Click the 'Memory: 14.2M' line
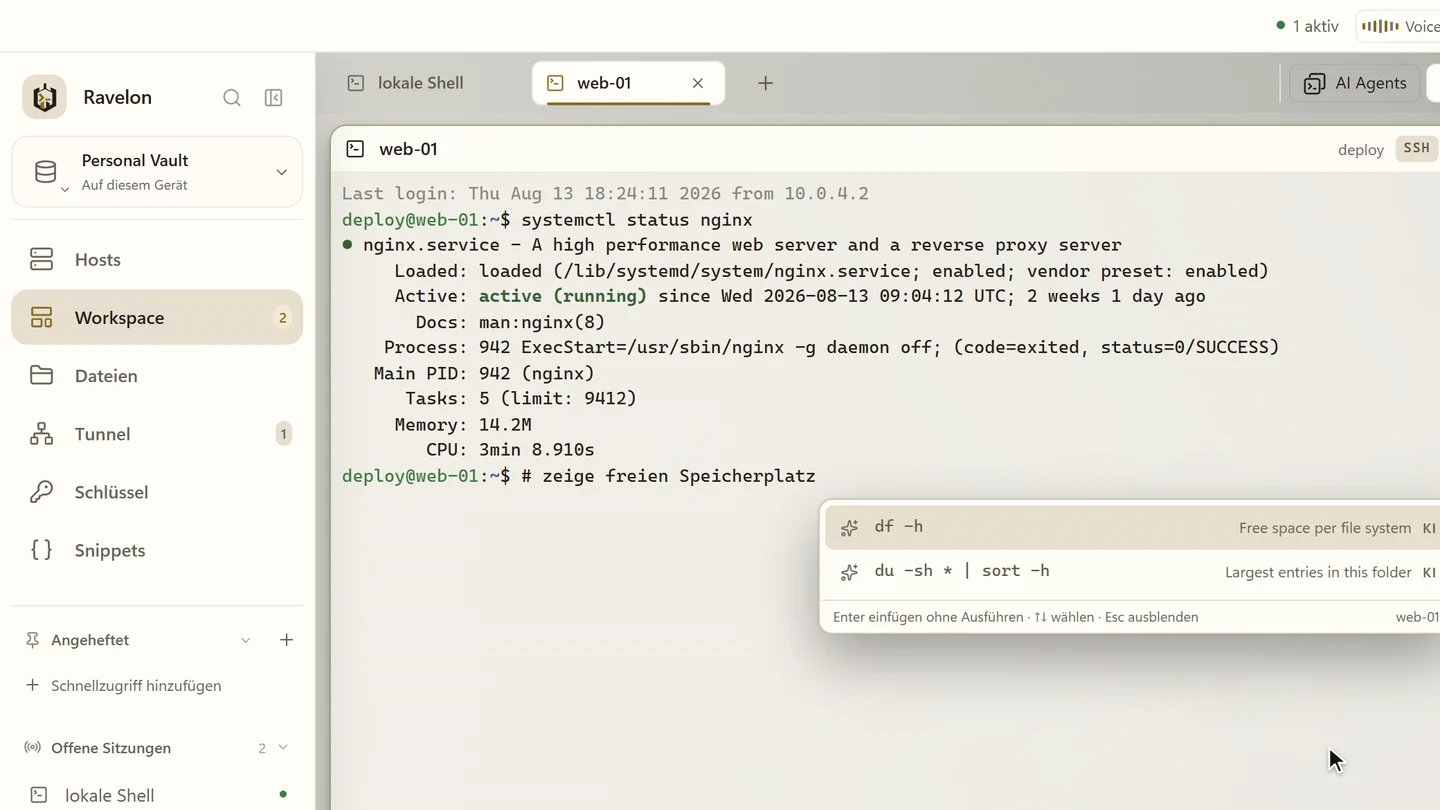 tap(463, 424)
